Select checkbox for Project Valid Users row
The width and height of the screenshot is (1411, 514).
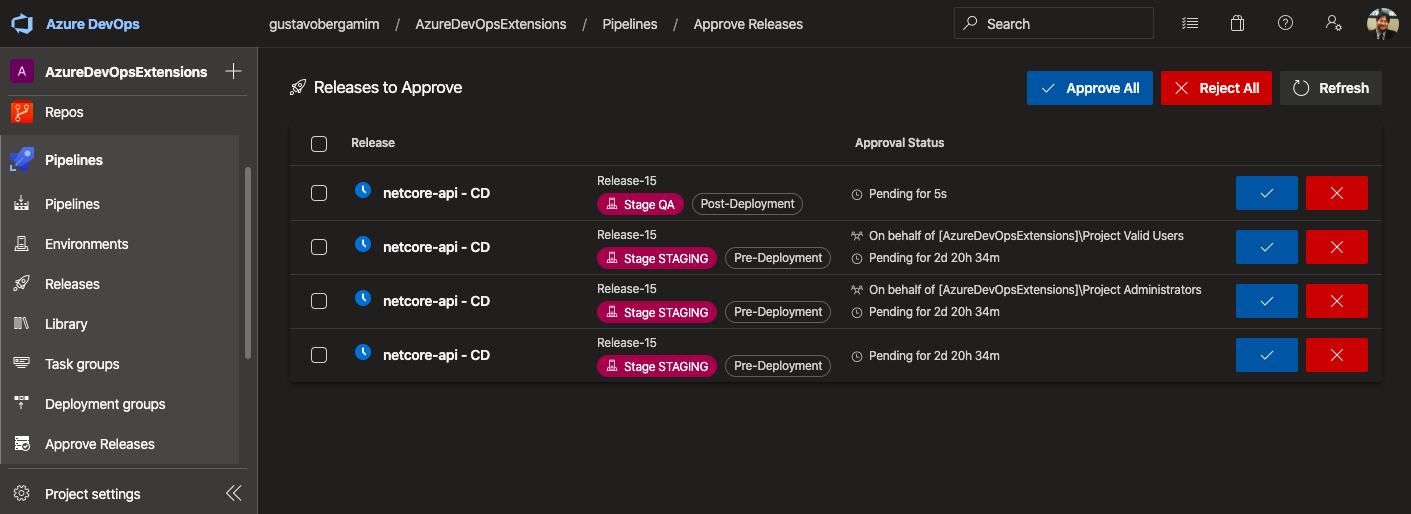click(319, 247)
